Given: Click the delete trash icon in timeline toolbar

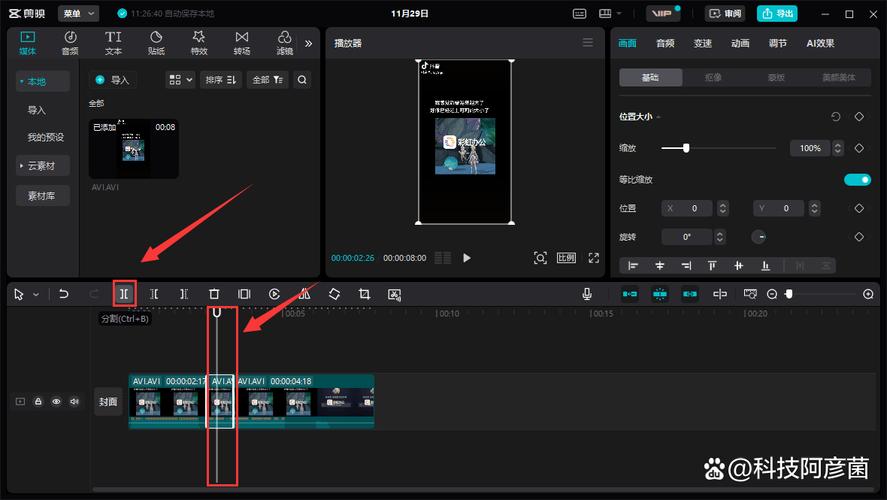Looking at the screenshot, I should point(214,294).
